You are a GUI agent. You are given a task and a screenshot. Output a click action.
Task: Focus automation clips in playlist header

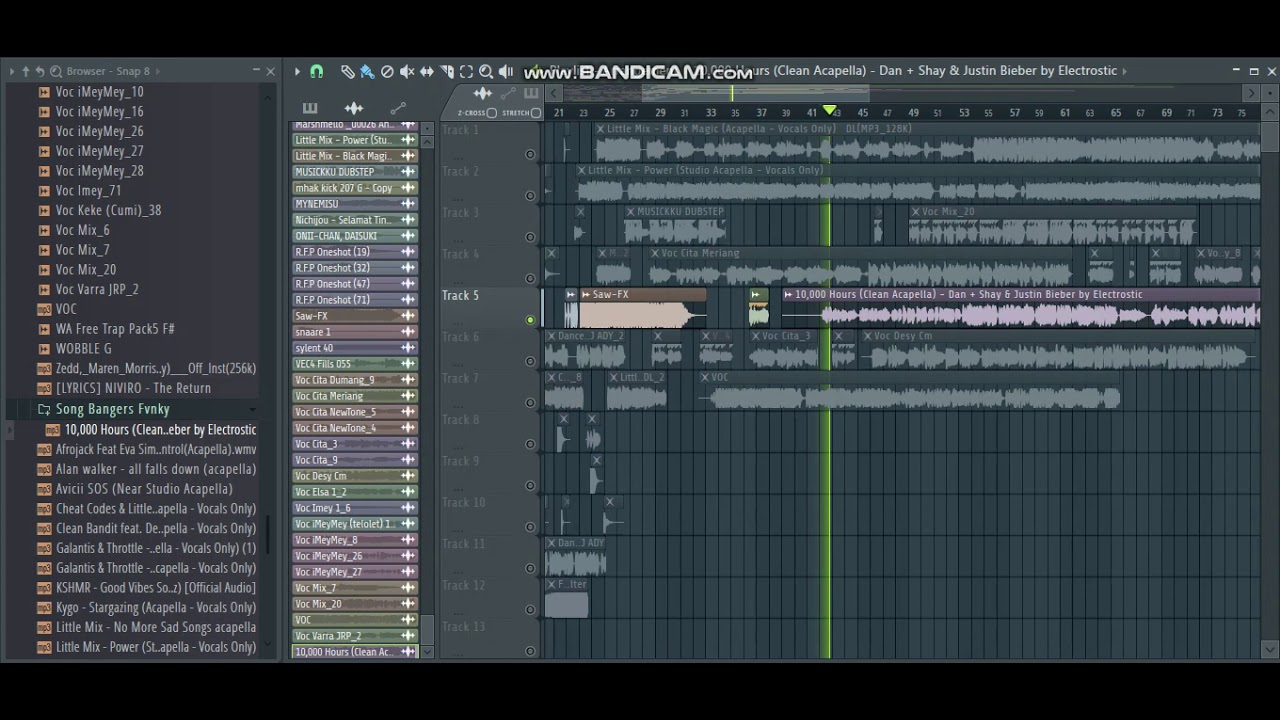(507, 93)
